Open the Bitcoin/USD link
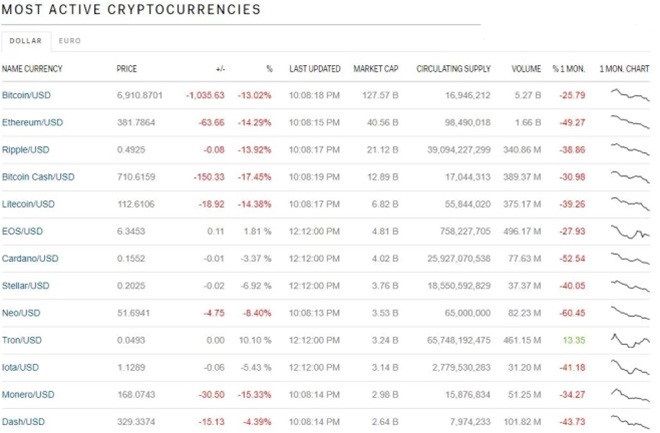 [x=26, y=95]
